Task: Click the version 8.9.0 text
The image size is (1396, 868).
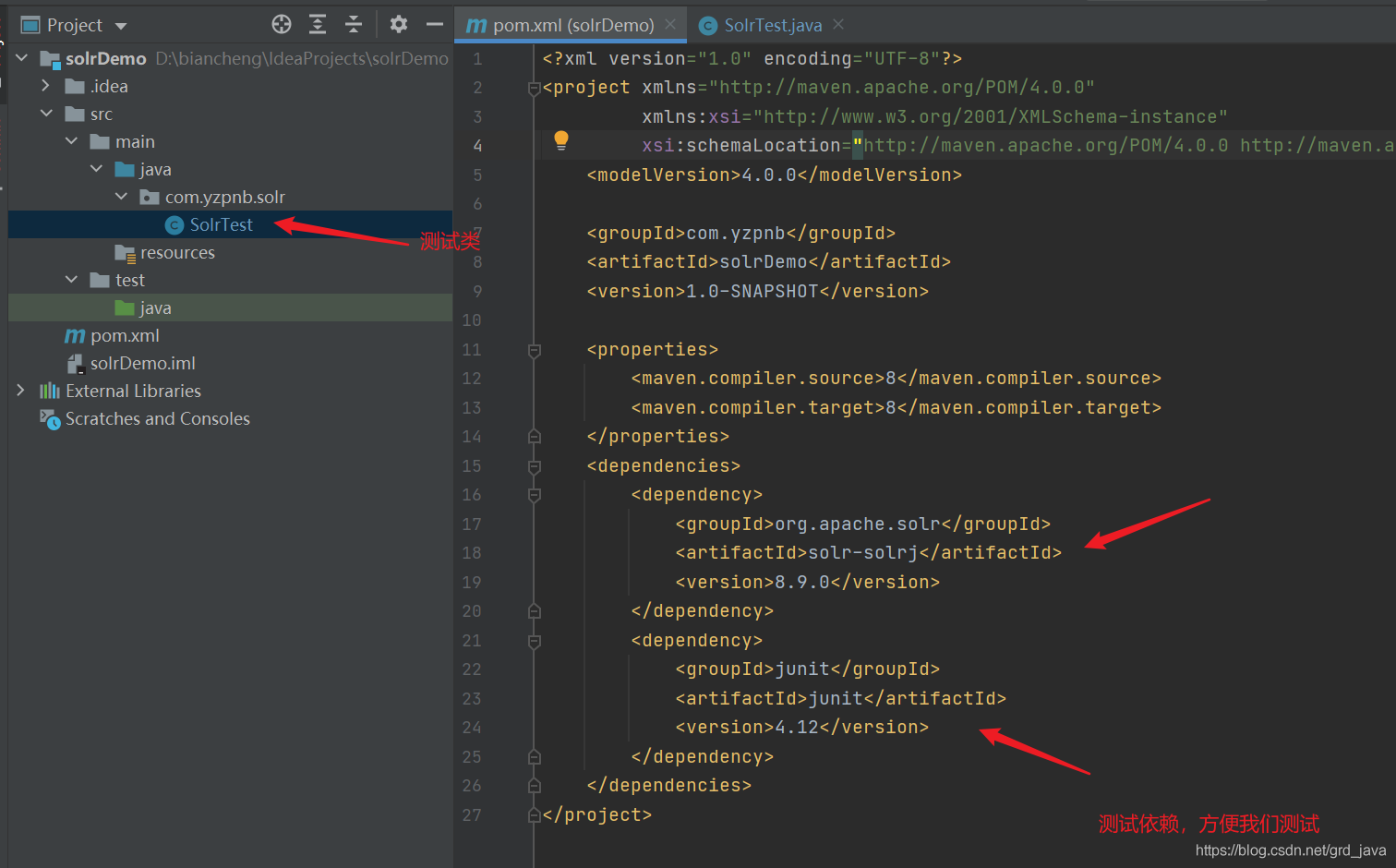Action: (x=802, y=582)
